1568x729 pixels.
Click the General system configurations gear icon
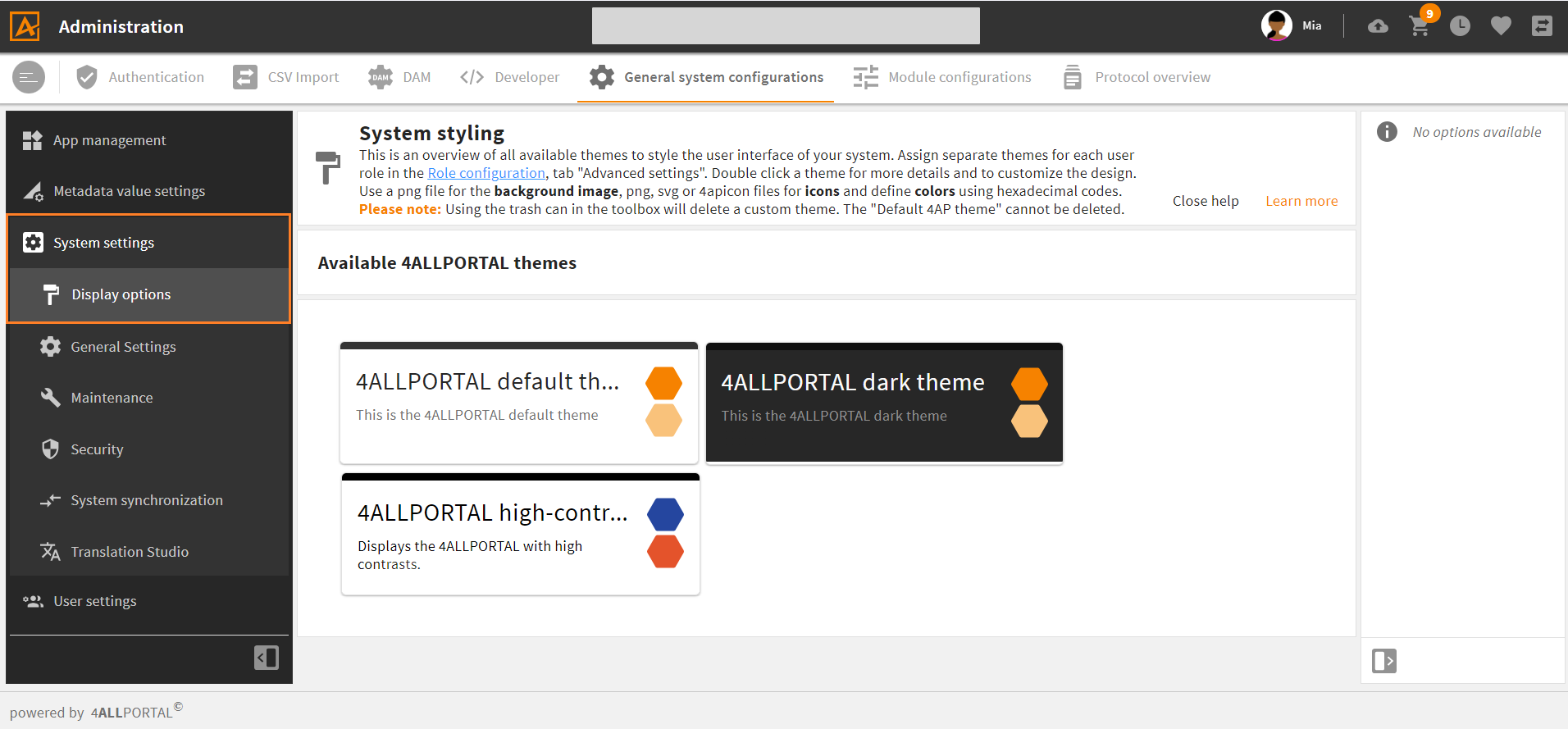(x=601, y=77)
